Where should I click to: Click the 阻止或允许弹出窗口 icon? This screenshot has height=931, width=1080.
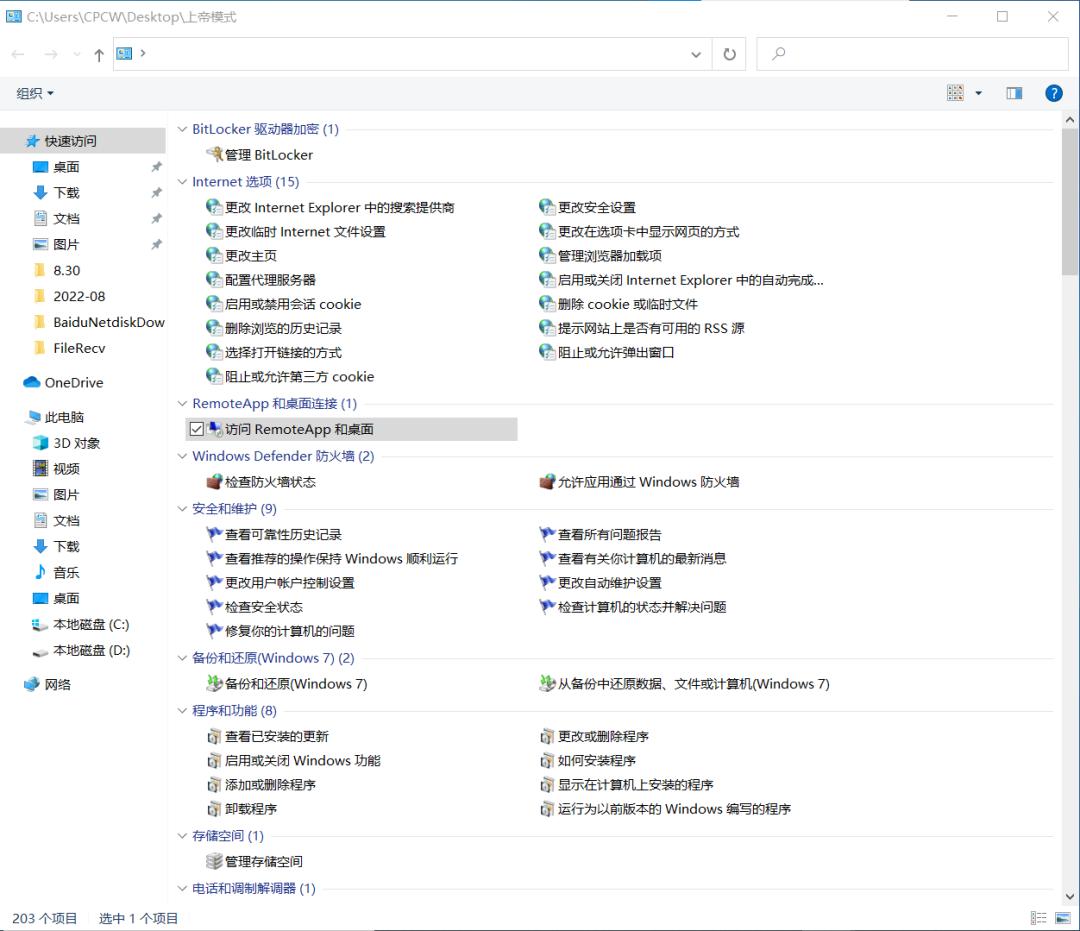pyautogui.click(x=547, y=352)
